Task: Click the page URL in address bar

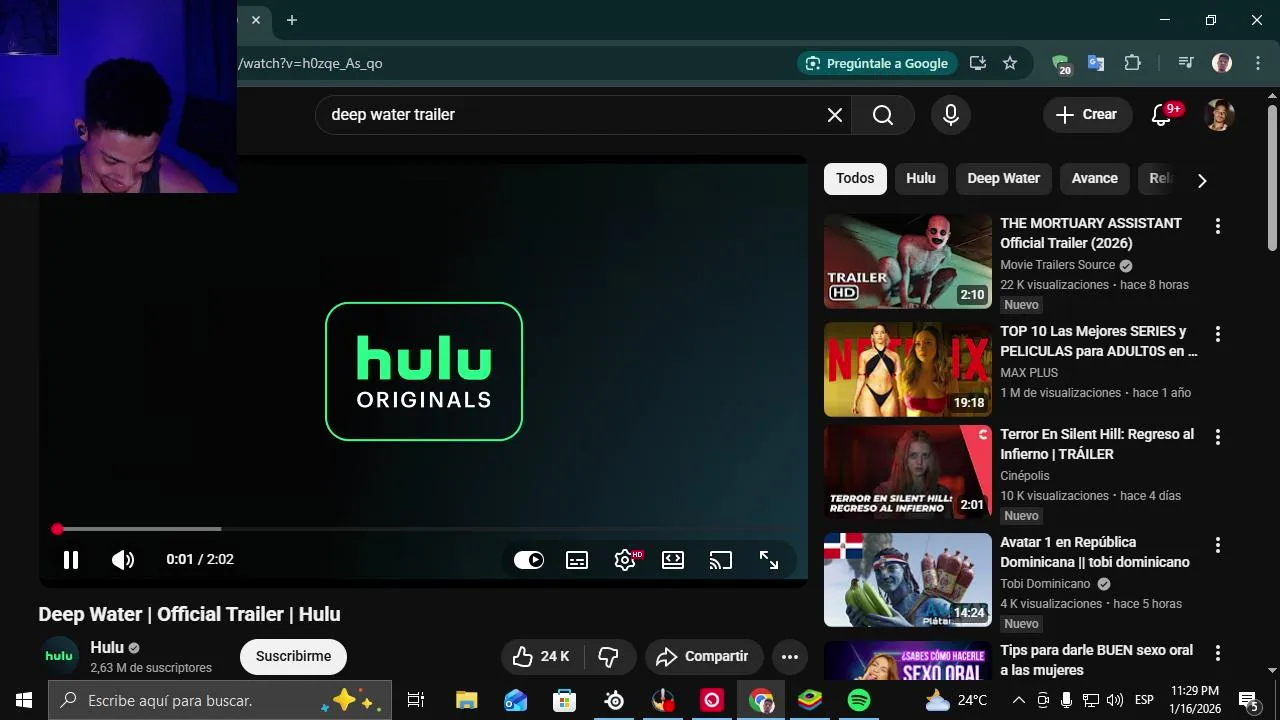Action: (x=311, y=63)
